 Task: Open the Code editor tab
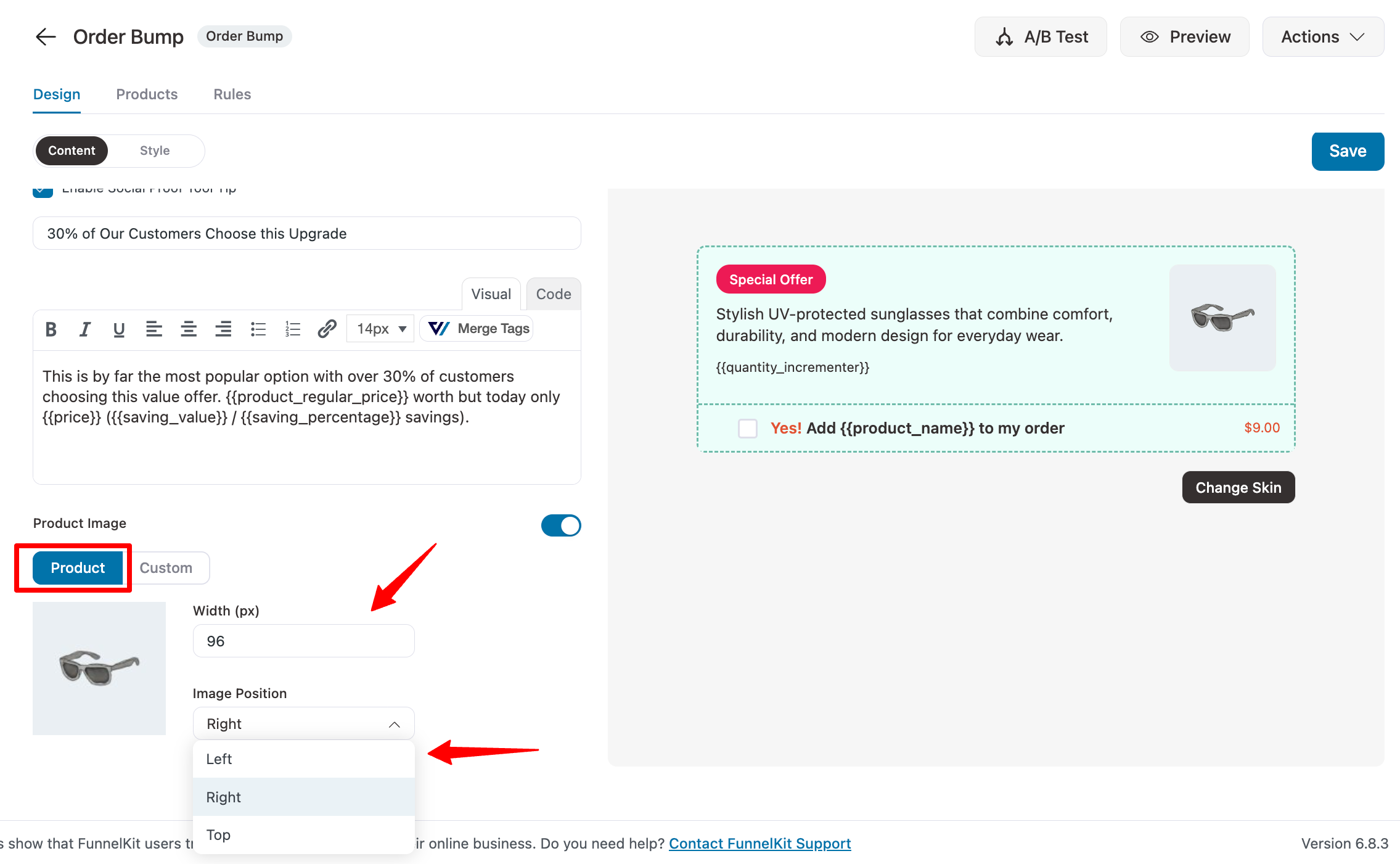(553, 294)
